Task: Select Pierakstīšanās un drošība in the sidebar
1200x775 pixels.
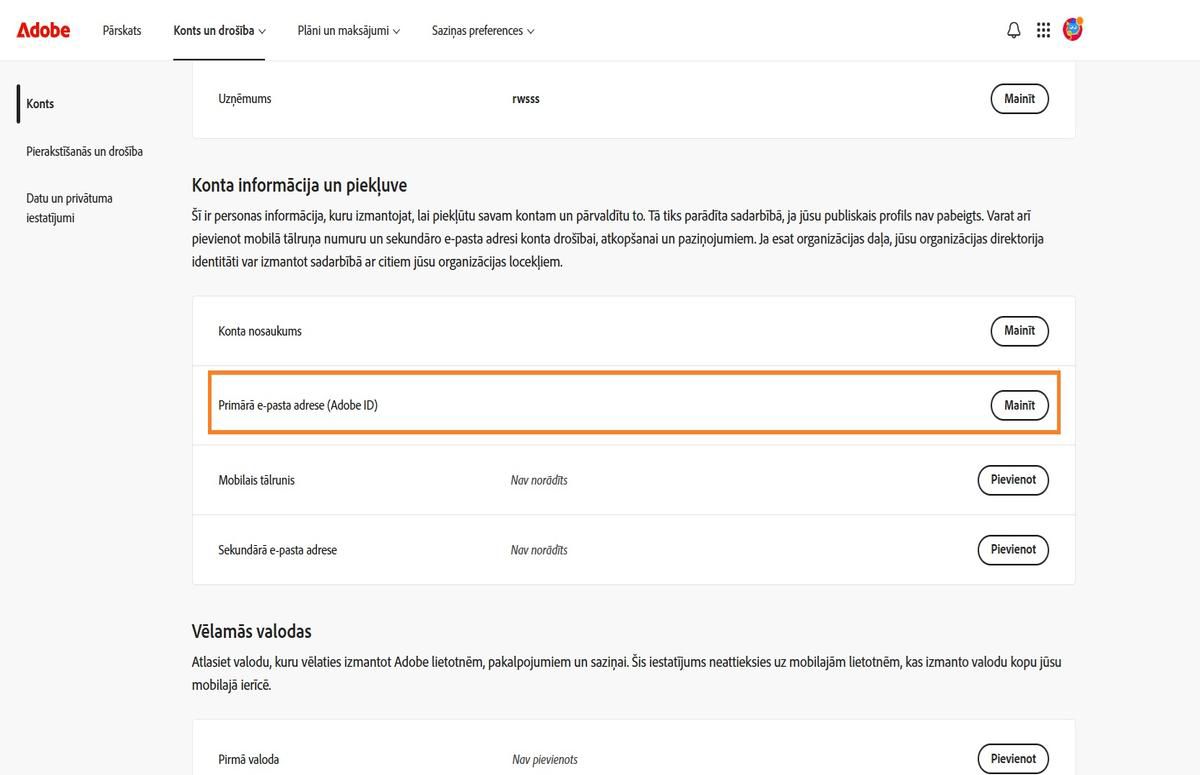Action: (x=84, y=151)
